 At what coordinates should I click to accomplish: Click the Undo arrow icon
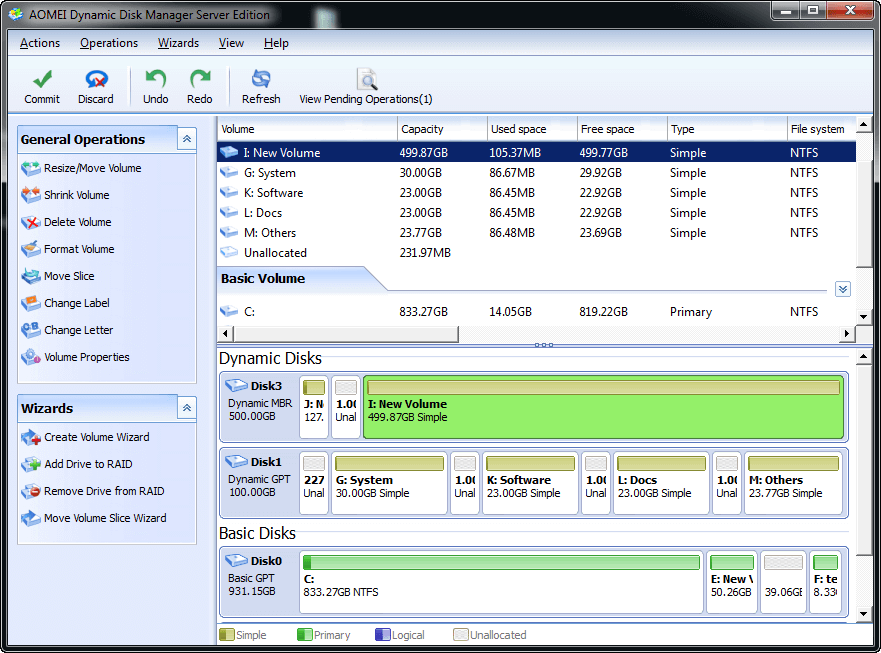[x=155, y=80]
